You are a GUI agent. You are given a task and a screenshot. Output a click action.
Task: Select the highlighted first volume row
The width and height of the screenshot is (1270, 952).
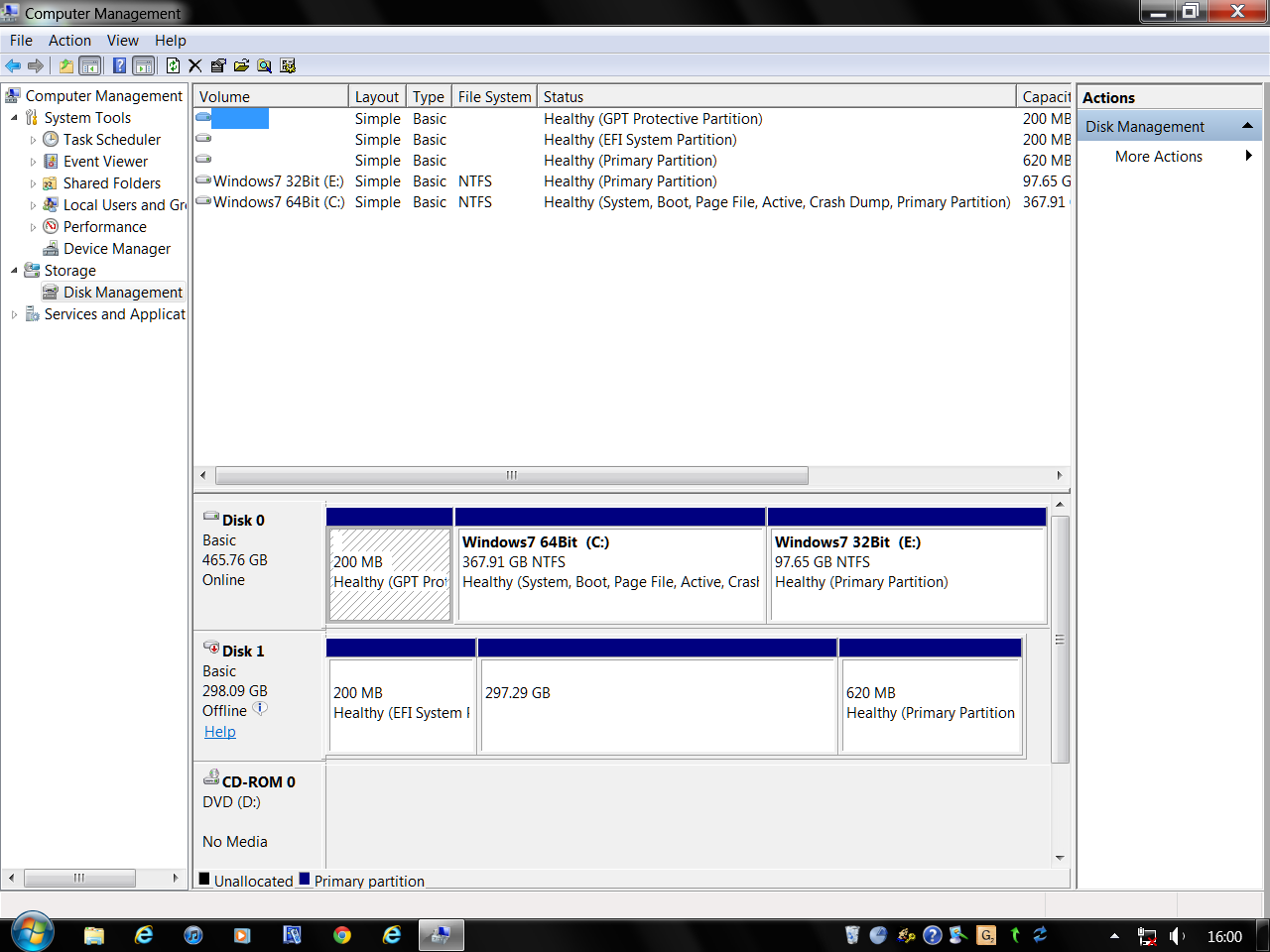tap(632, 119)
